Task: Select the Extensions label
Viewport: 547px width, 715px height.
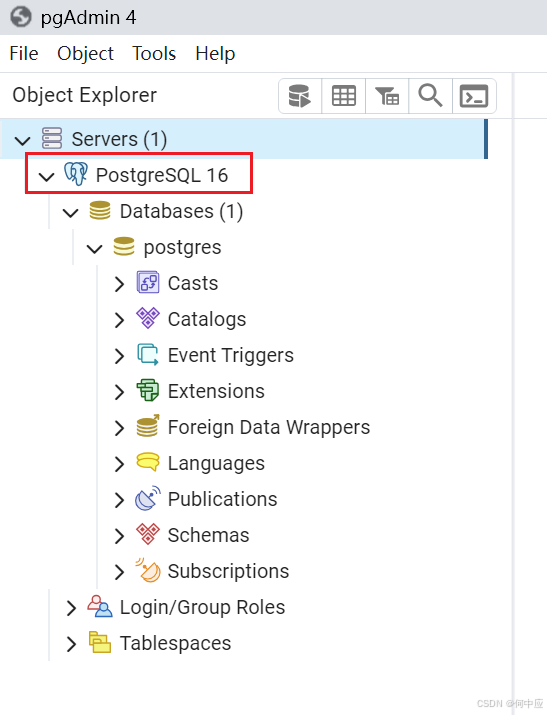Action: 216,391
